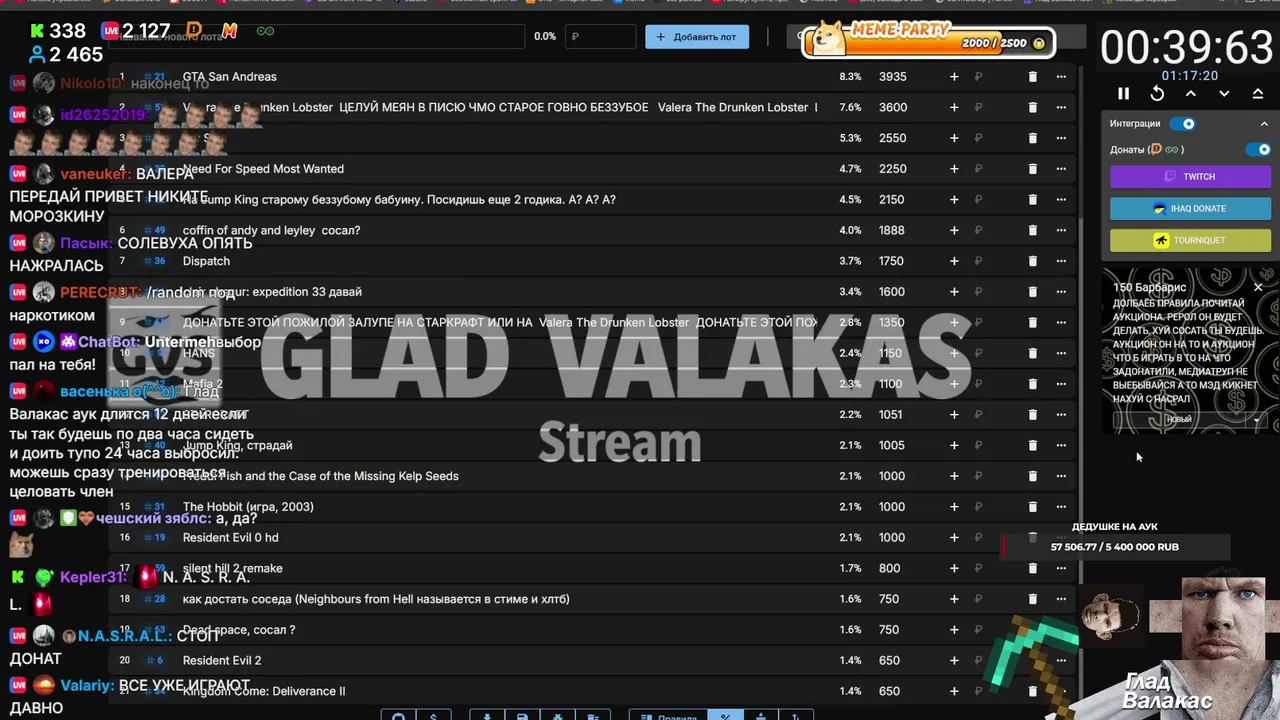
Task: Delete the HANS lot
Action: [1033, 353]
